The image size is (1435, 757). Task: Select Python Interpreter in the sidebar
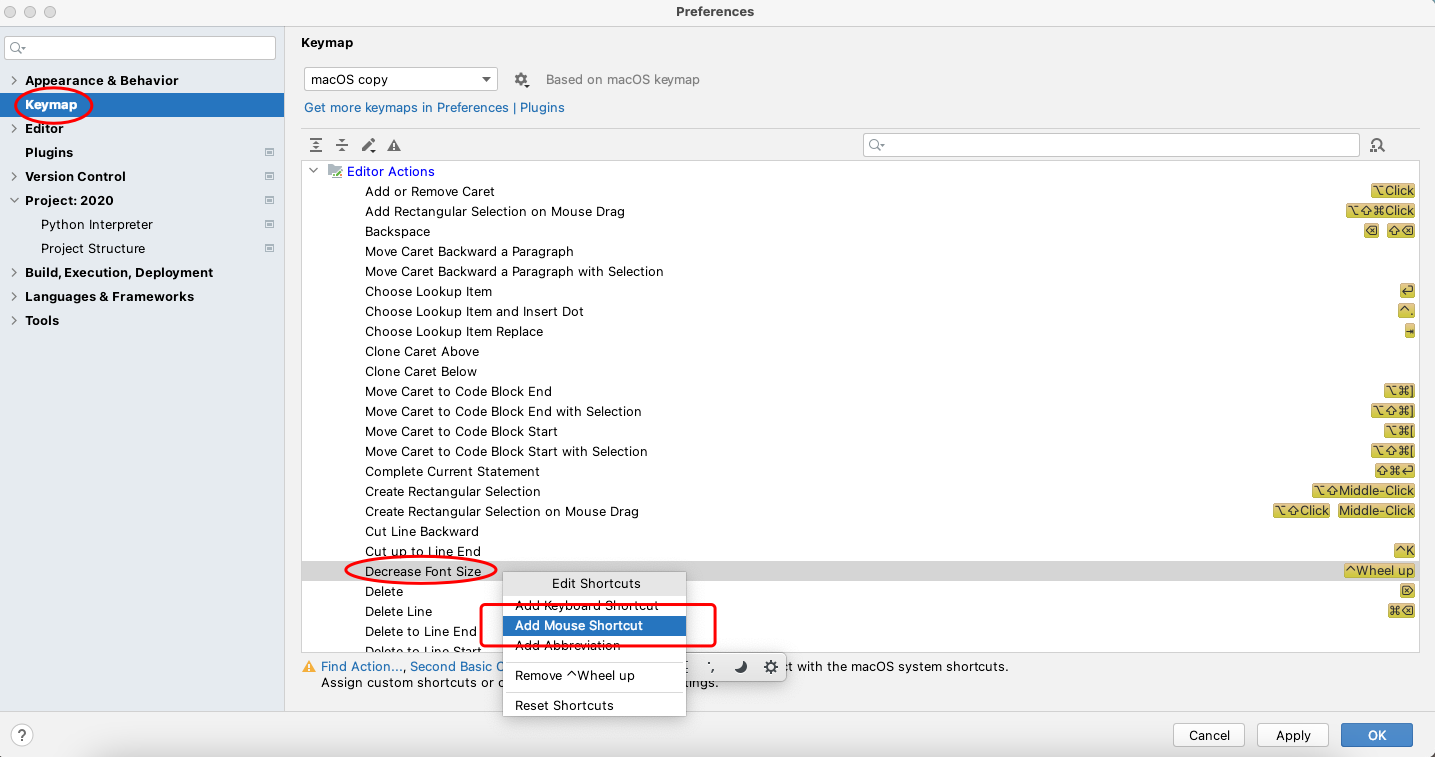tap(142, 224)
